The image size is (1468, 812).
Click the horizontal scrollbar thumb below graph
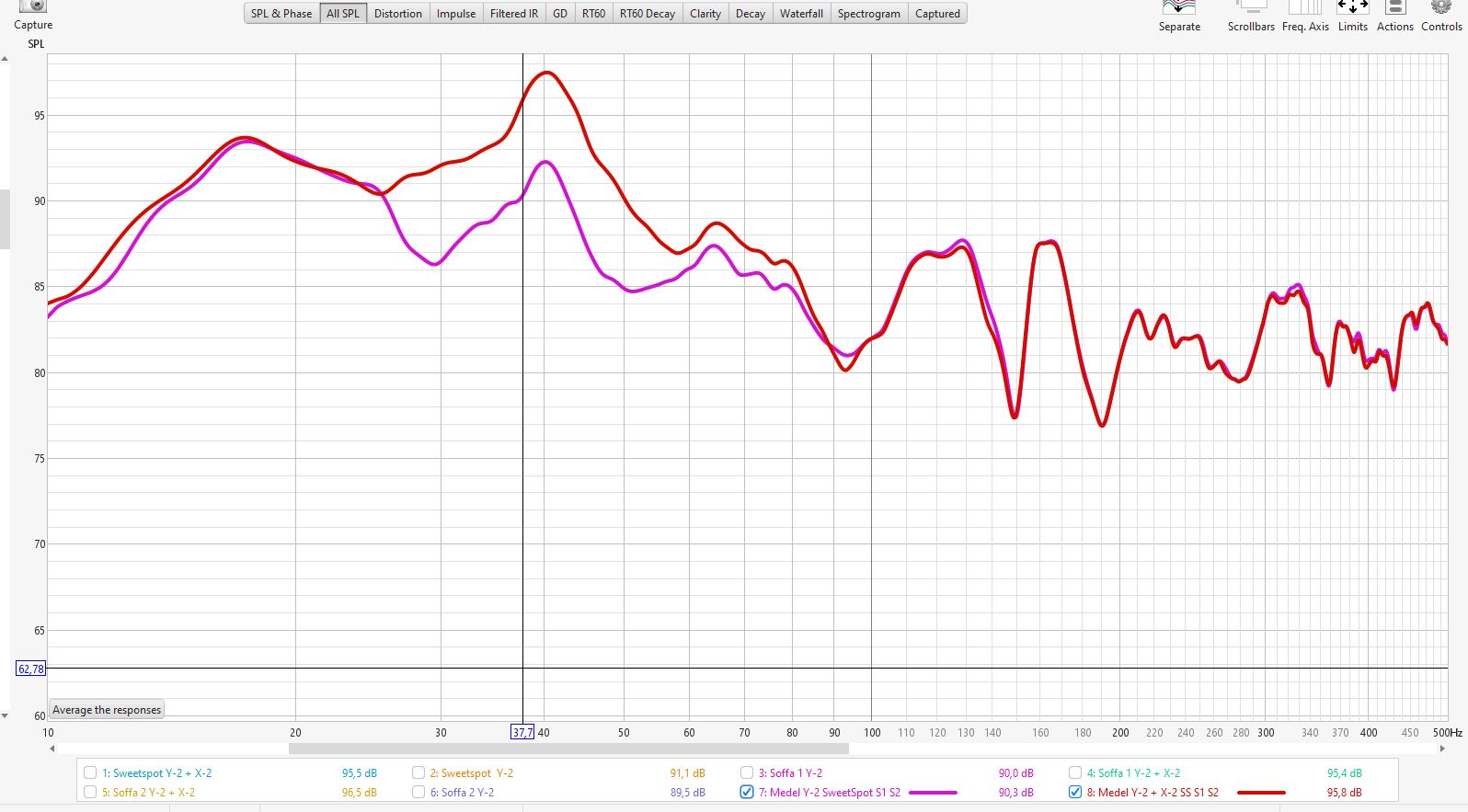coord(568,749)
